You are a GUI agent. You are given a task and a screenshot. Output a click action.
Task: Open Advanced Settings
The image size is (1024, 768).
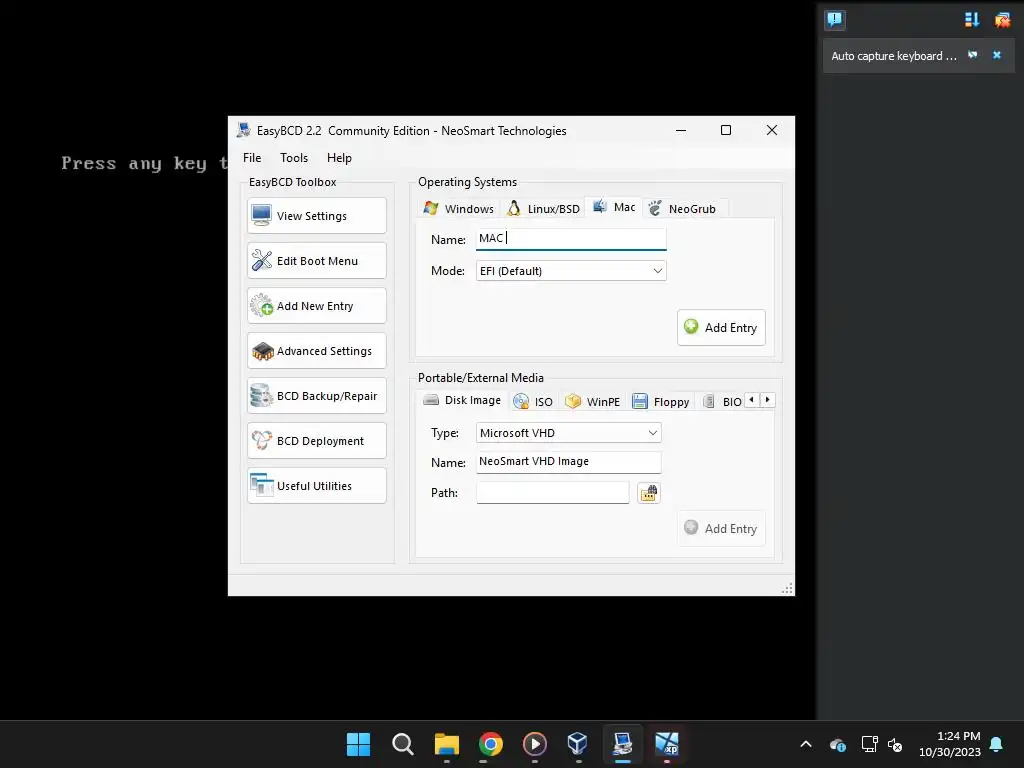tap(317, 351)
